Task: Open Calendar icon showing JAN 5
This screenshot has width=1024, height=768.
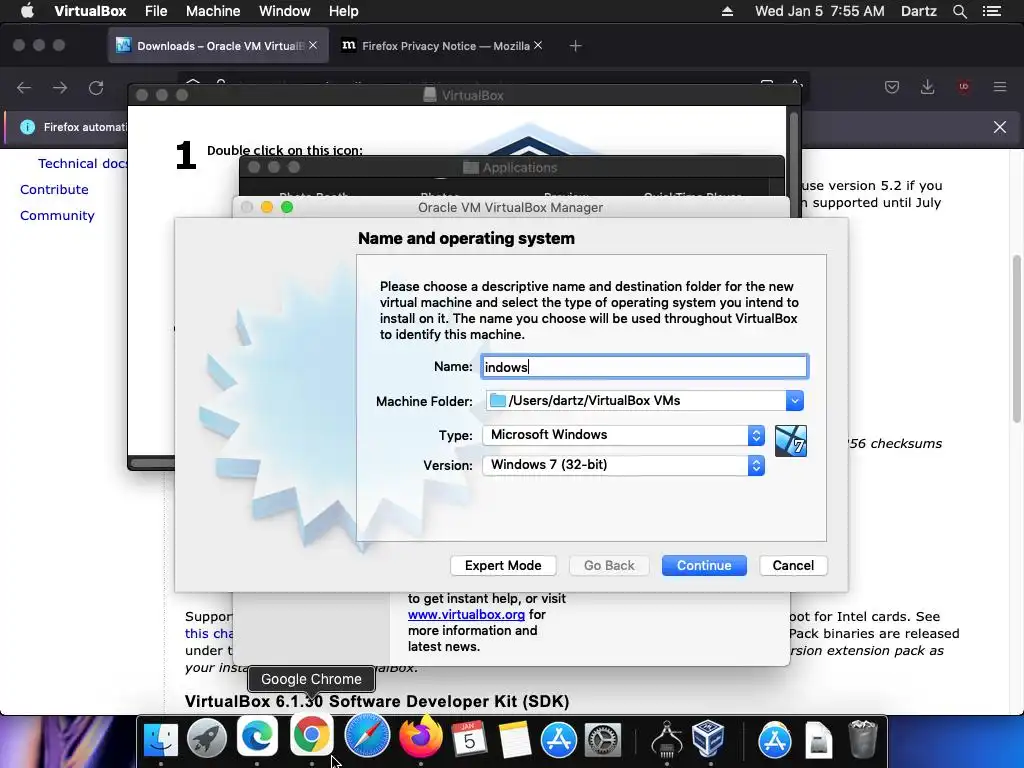Action: coord(469,739)
